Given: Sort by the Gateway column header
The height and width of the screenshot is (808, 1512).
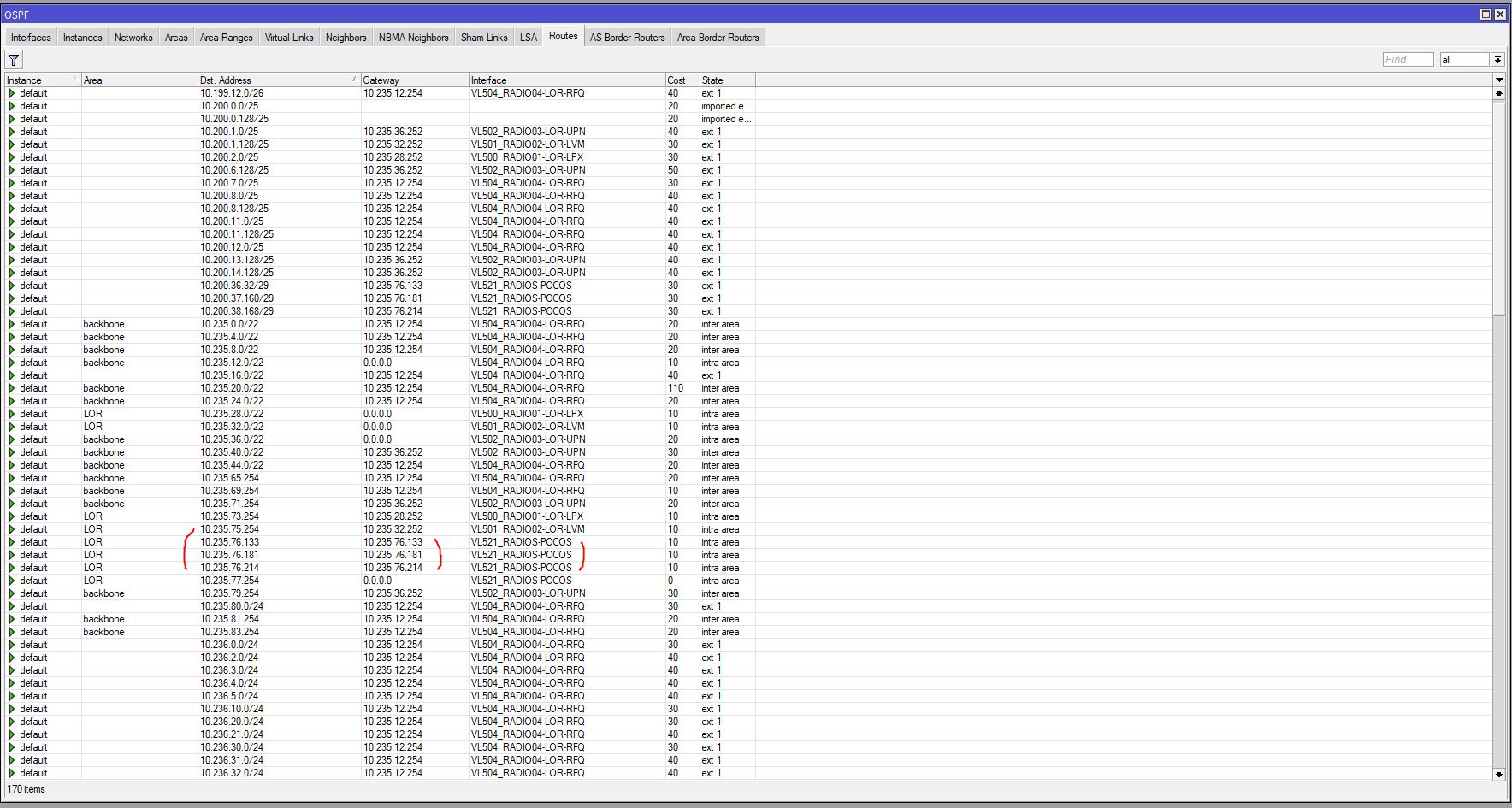Looking at the screenshot, I should 415,80.
